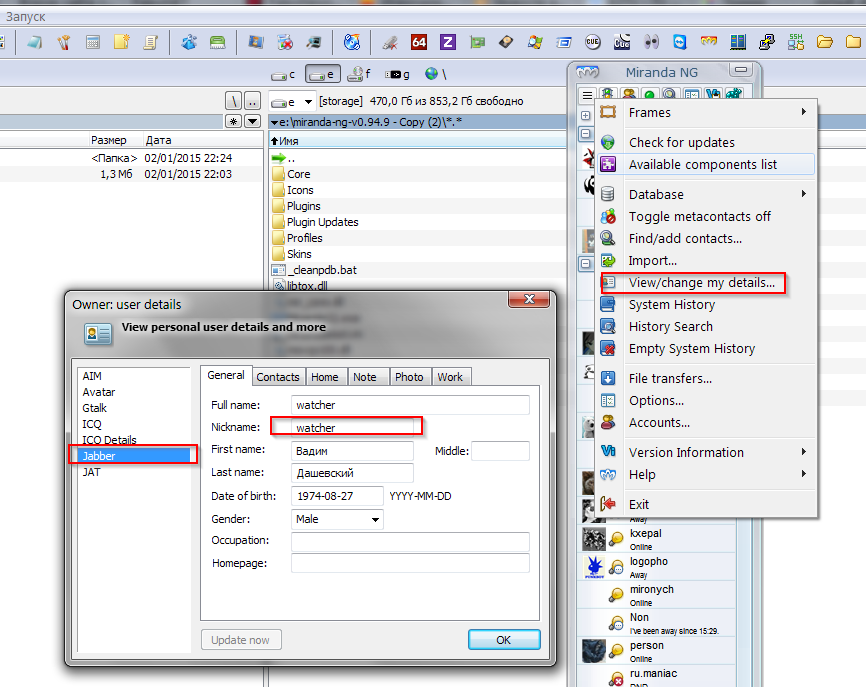
Task: Open the yellow new note toolbar icon
Action: [x=122, y=42]
